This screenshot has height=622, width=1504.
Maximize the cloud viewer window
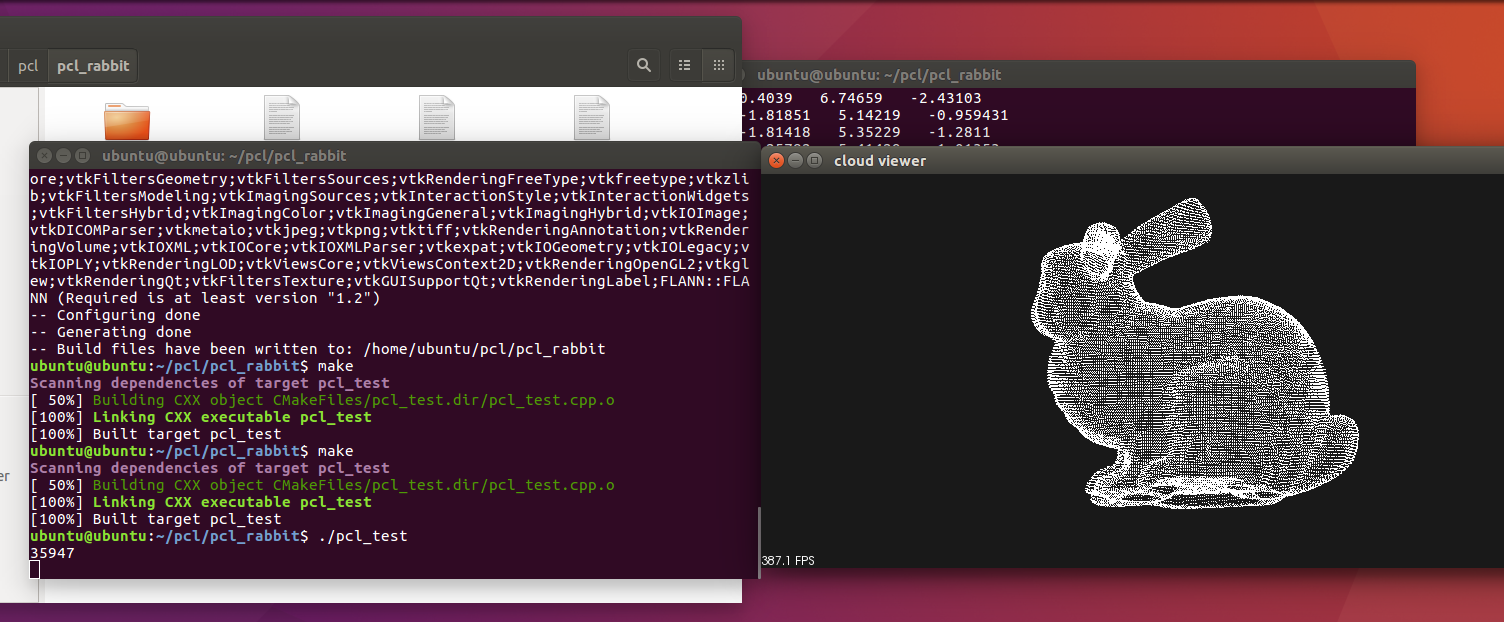tap(813, 160)
